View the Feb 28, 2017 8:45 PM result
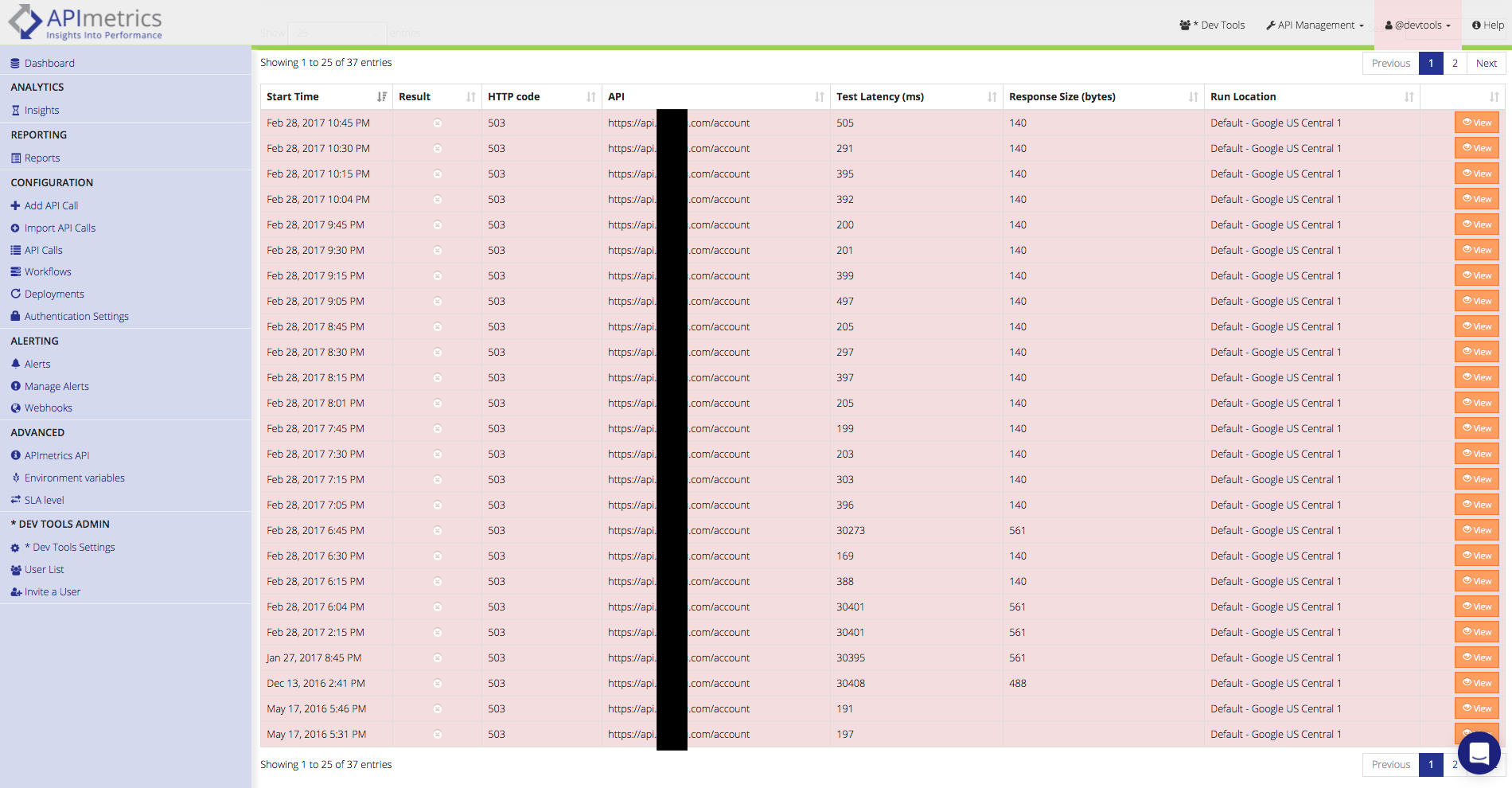The width and height of the screenshot is (1512, 788). pyautogui.click(x=1477, y=326)
